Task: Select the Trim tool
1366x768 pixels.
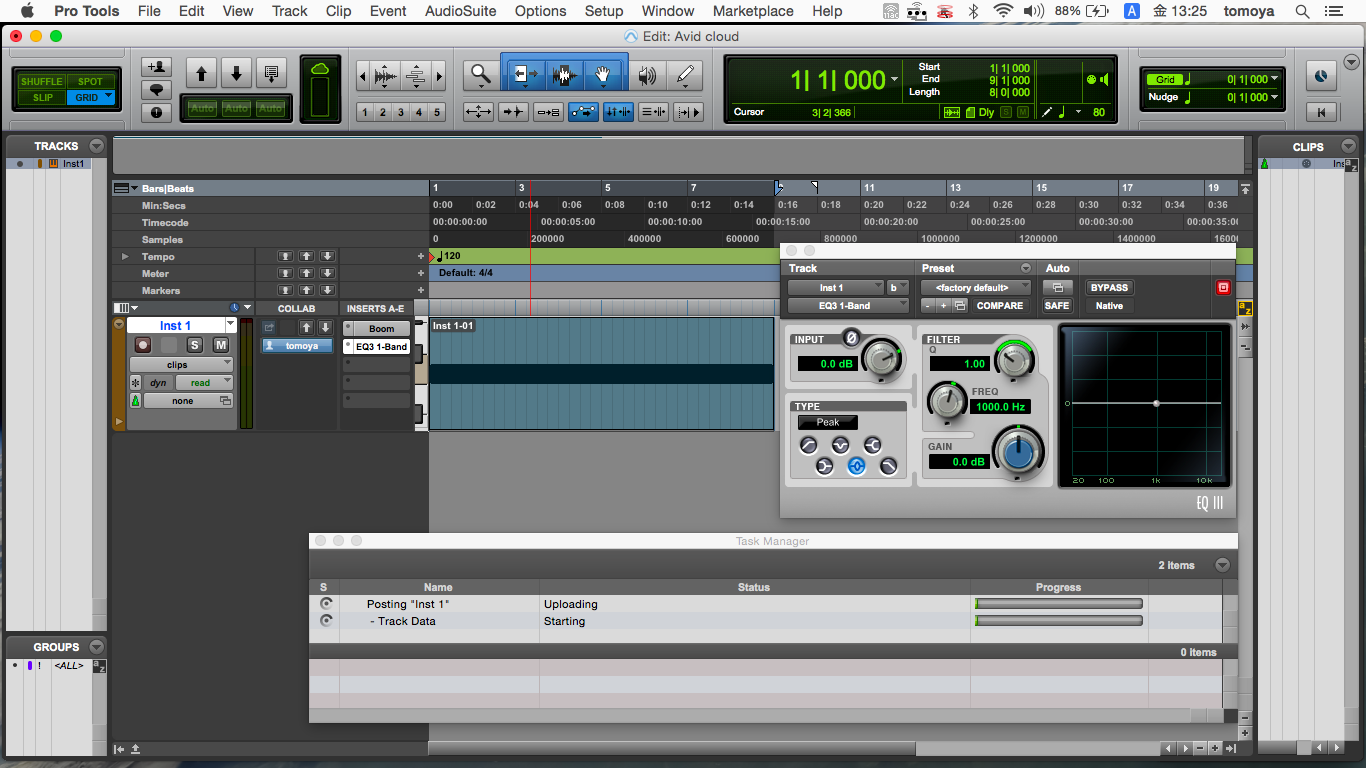Action: [525, 75]
